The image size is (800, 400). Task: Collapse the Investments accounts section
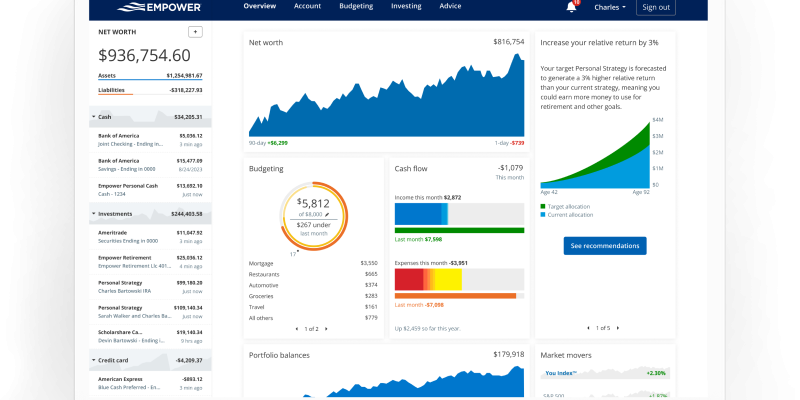point(94,214)
